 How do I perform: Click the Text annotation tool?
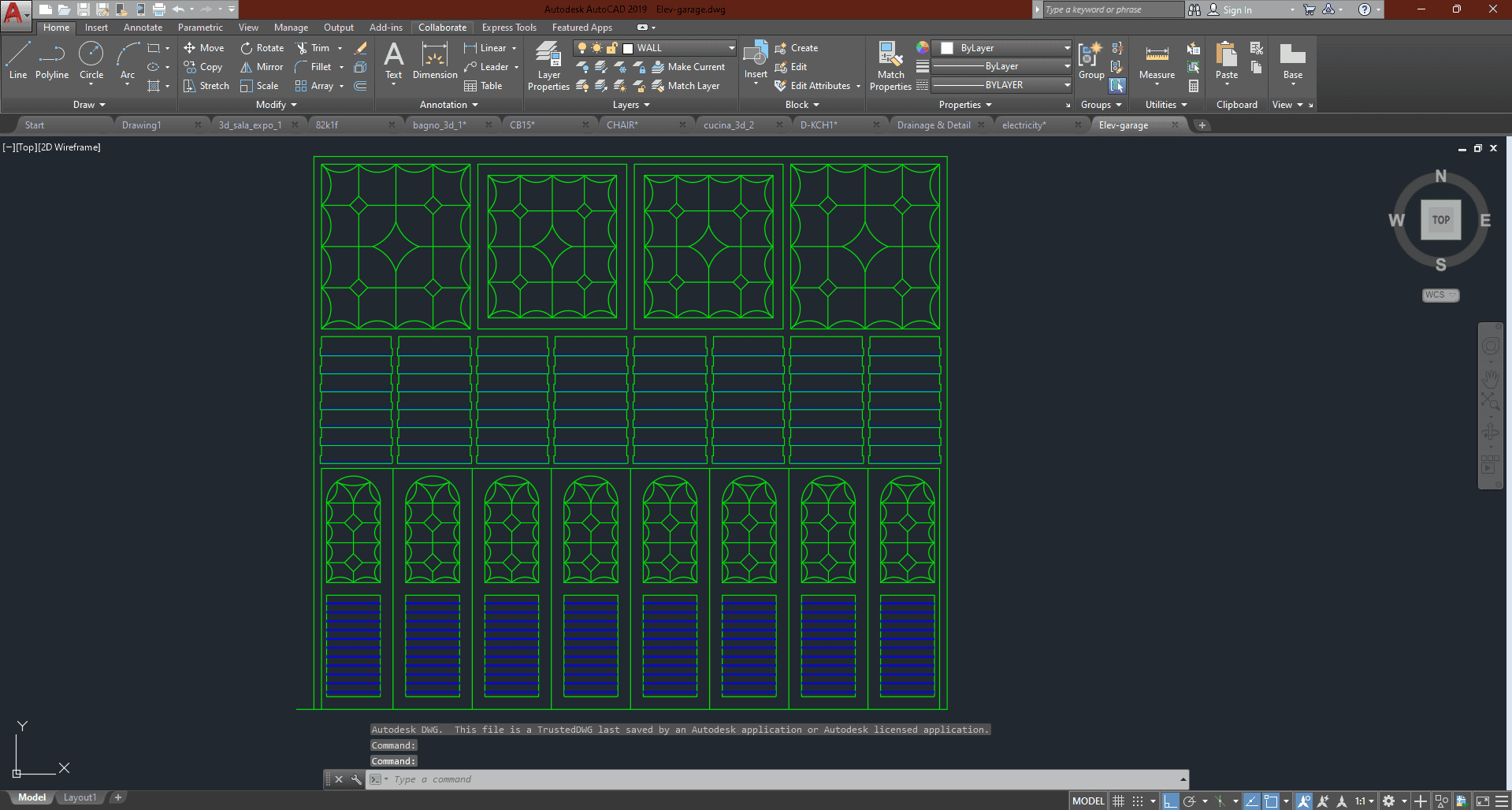(x=393, y=61)
